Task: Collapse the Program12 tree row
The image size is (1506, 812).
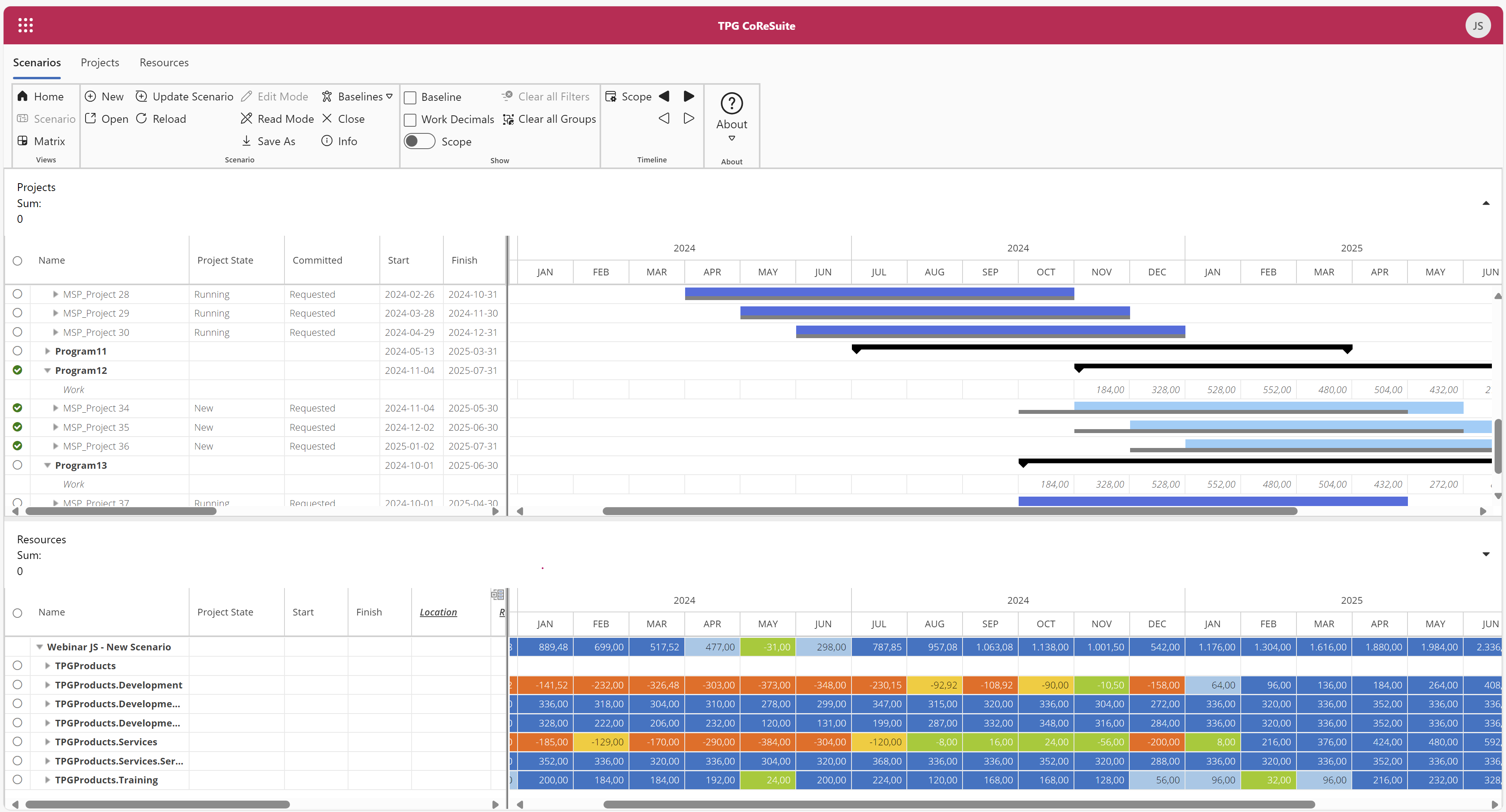Action: [x=47, y=370]
